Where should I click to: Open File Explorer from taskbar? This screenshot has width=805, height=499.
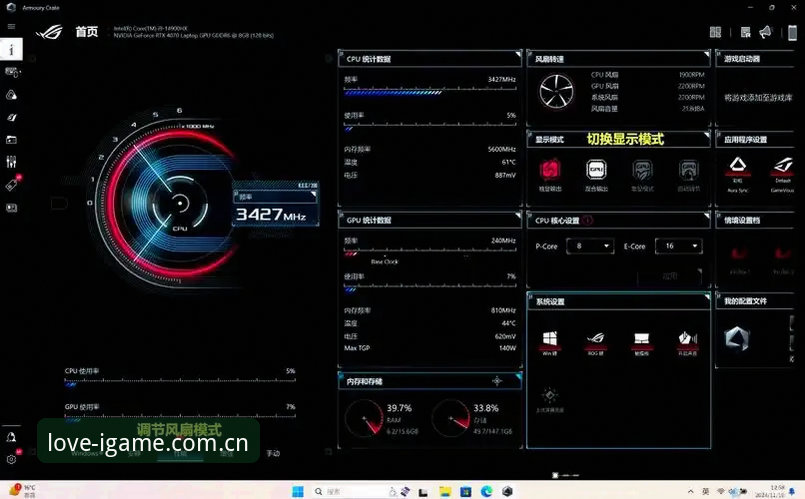pyautogui.click(x=445, y=491)
